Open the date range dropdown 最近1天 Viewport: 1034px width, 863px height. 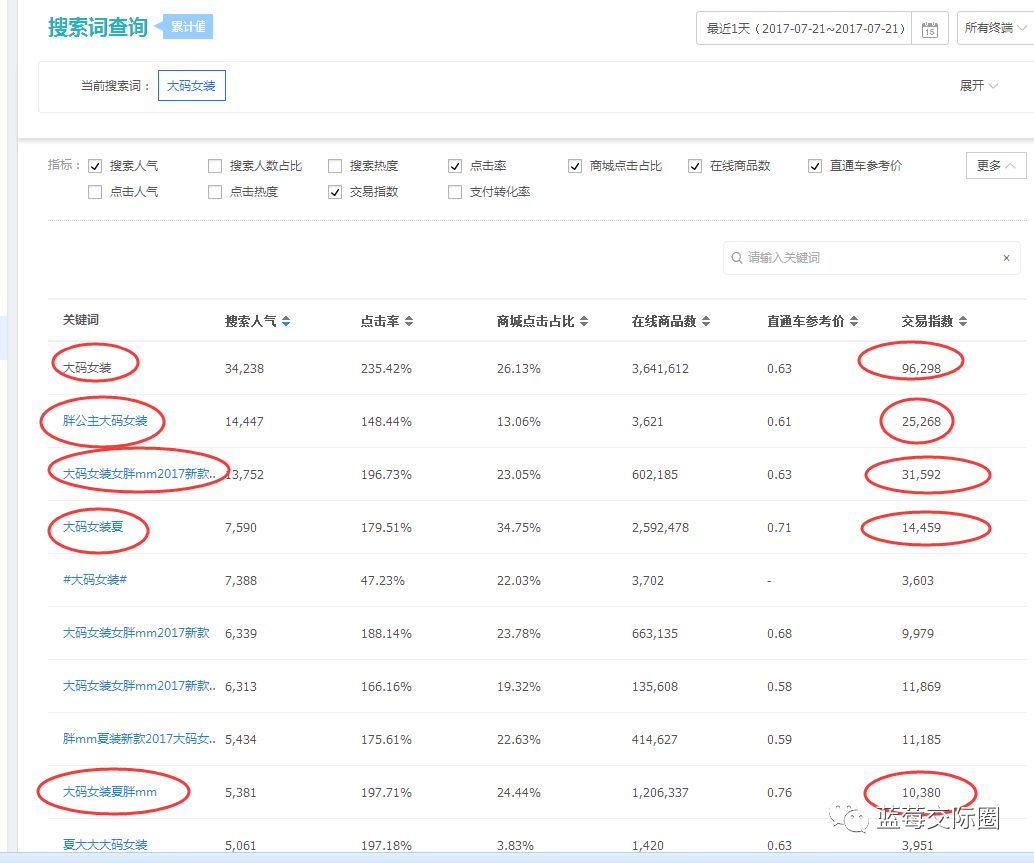tap(805, 28)
